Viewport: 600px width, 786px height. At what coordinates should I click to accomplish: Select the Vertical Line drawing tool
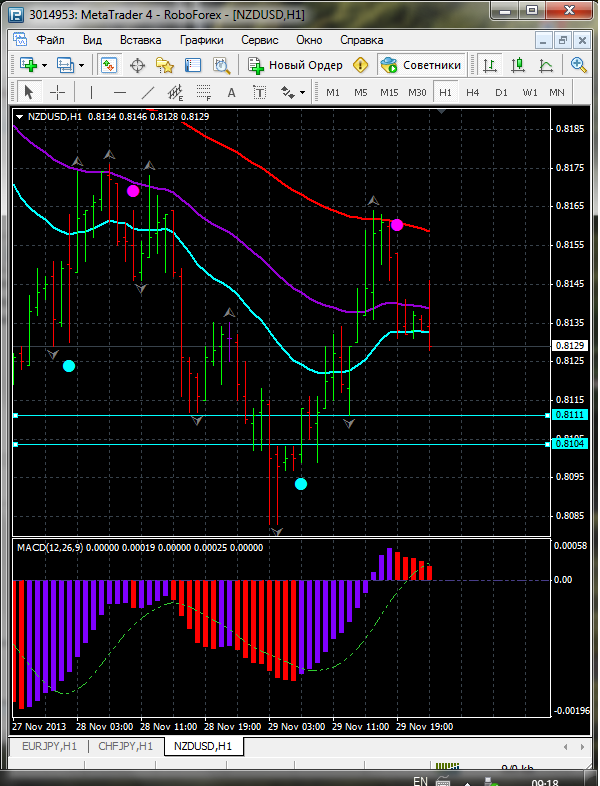coord(91,92)
